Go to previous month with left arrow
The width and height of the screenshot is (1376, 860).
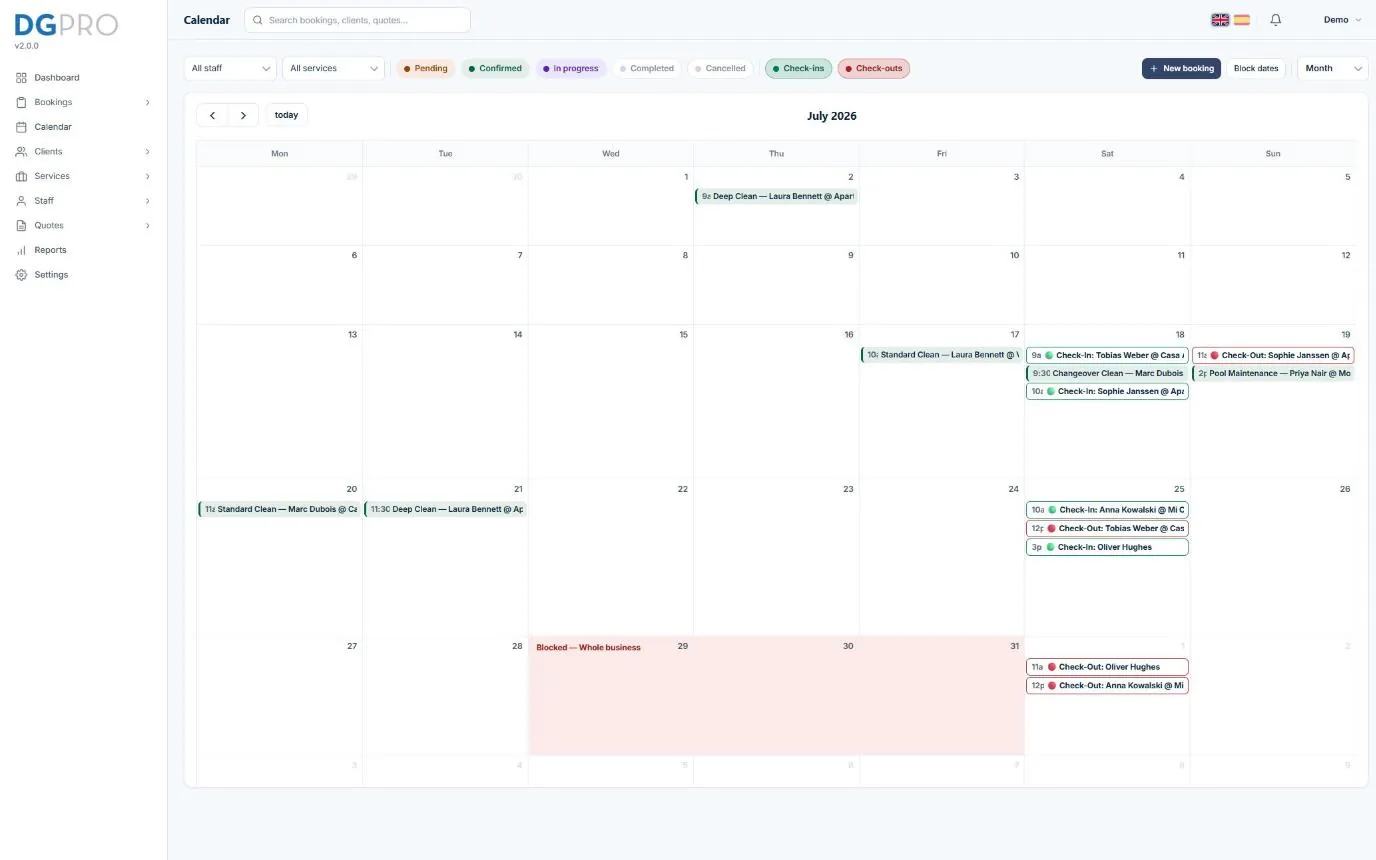click(x=212, y=115)
